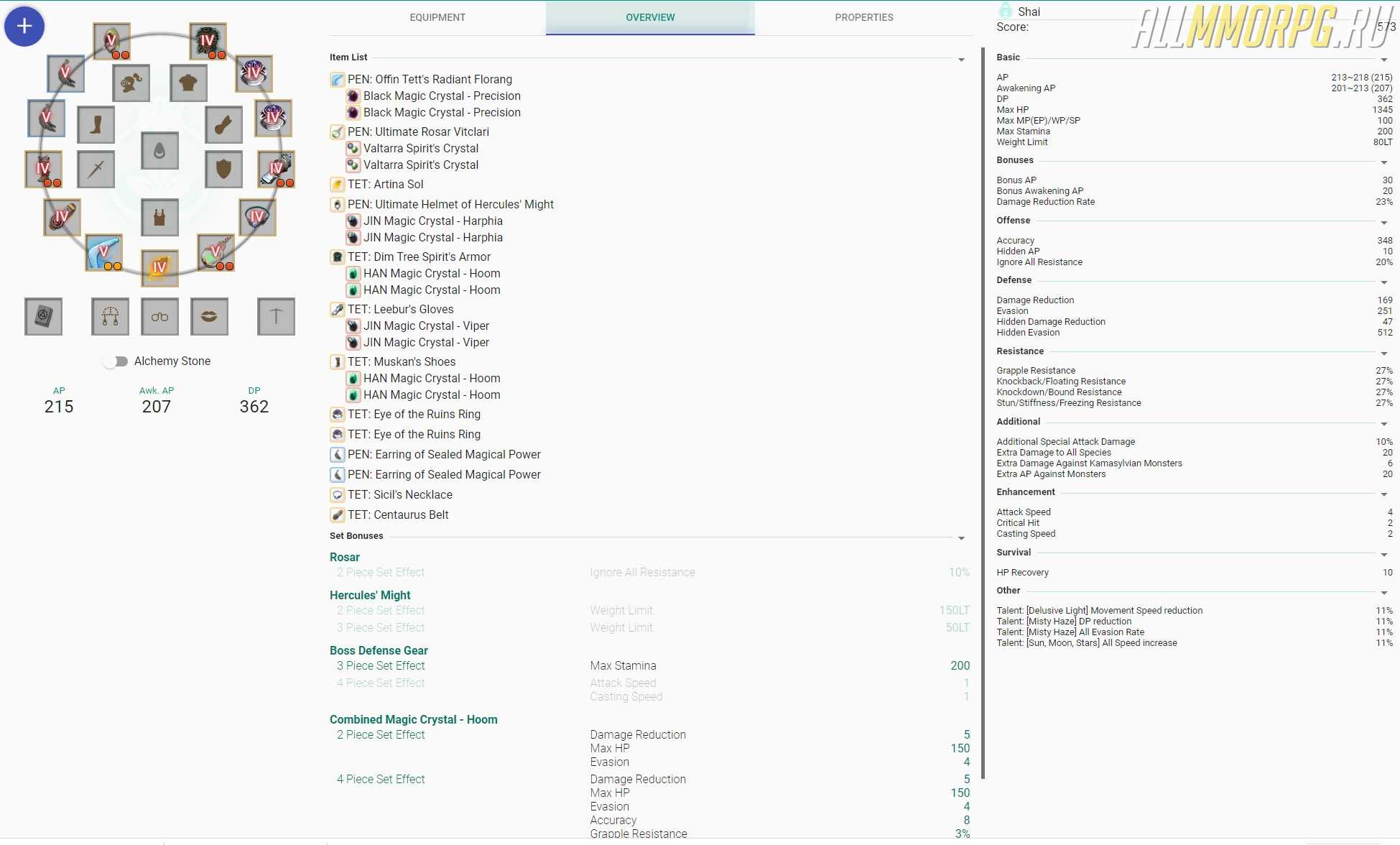Toggle the Alchemy Stone switch
Viewport: 1400px width, 845px height.
click(x=115, y=361)
